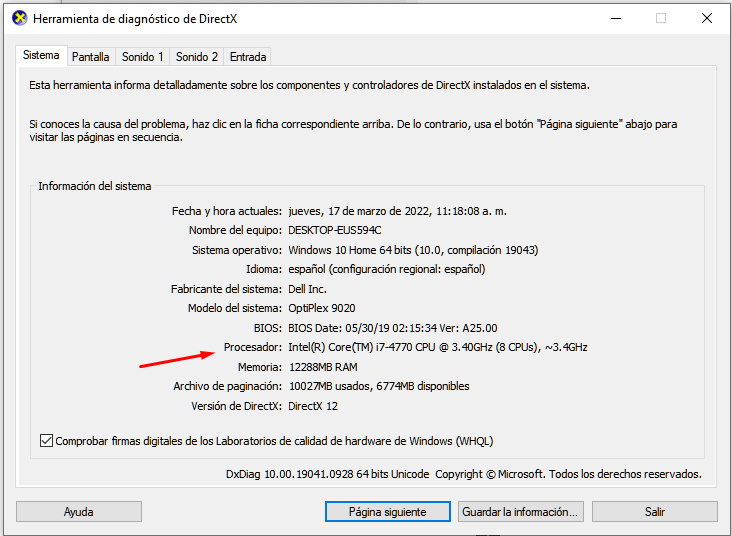Click the memory value 12288MB RAM
Screen dimensions: 732x536
(323, 367)
